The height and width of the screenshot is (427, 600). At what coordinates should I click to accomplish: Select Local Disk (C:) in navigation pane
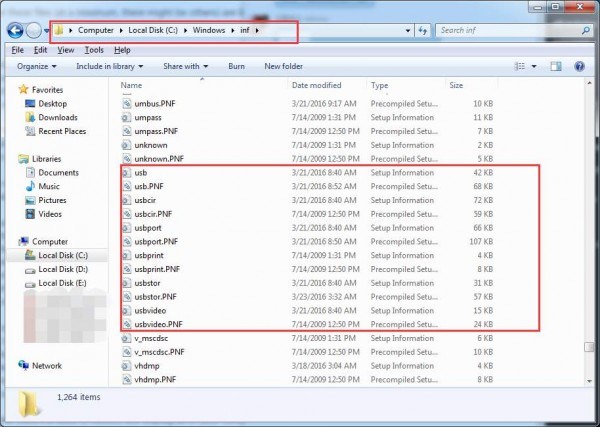[x=63, y=255]
